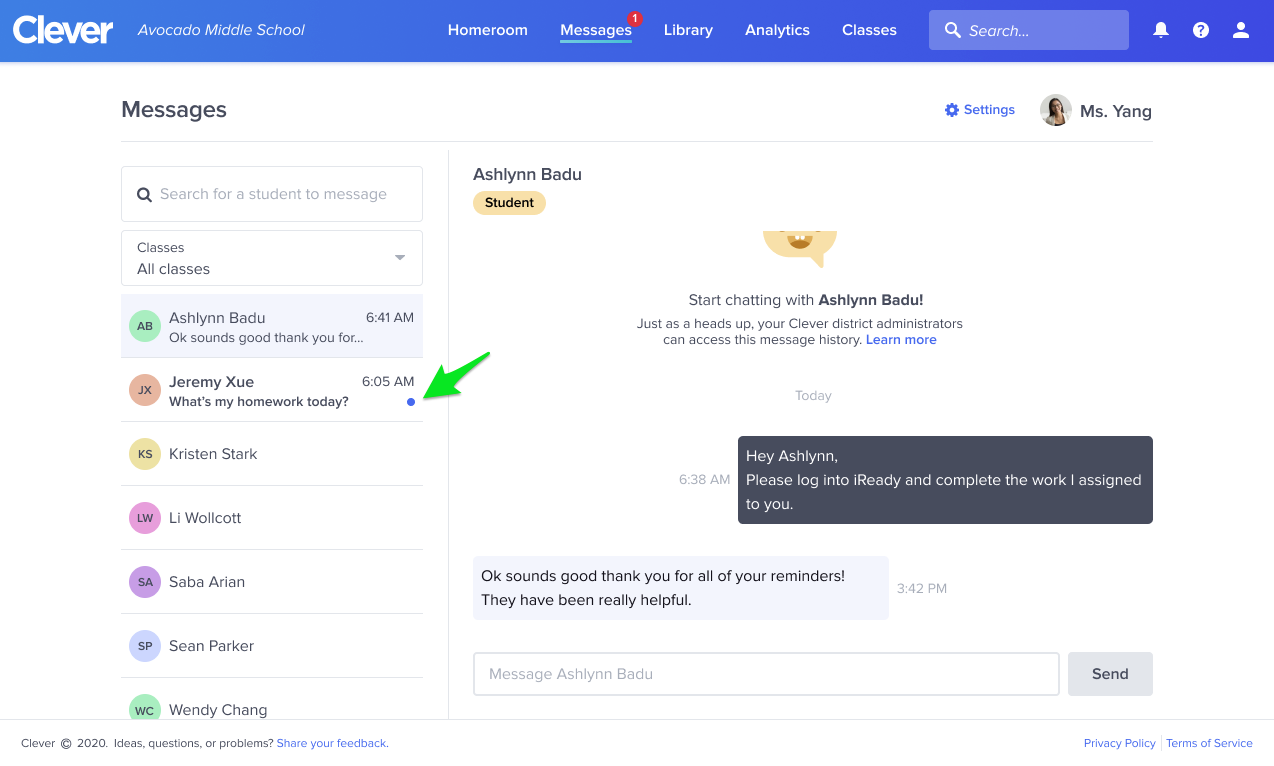Switch to the Homeroom tab

click(487, 30)
